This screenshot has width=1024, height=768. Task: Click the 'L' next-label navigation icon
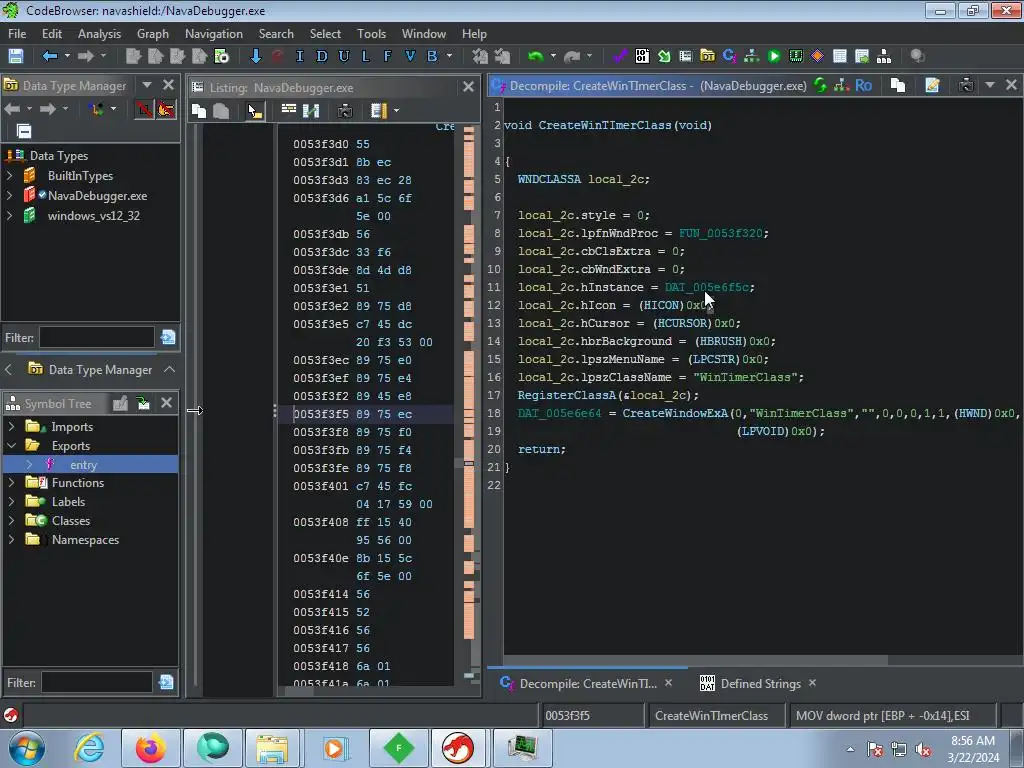[366, 56]
